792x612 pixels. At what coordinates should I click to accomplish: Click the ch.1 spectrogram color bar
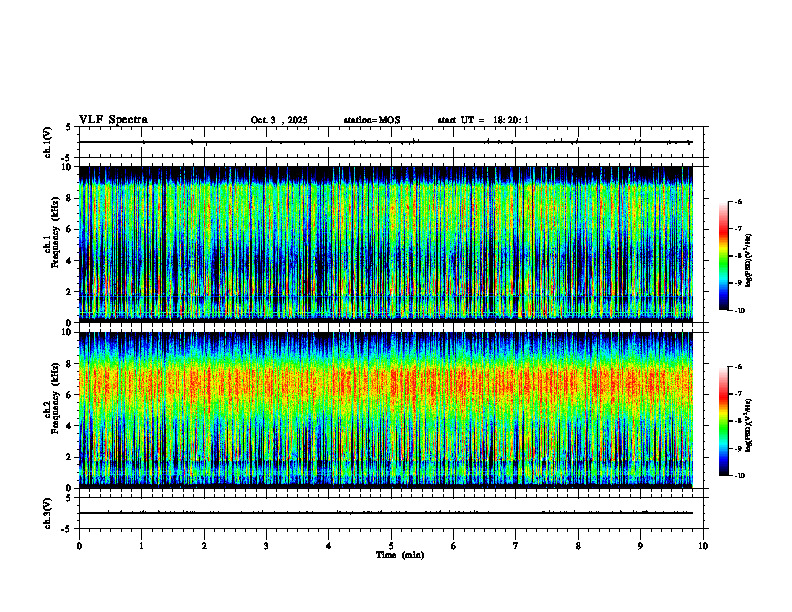click(723, 256)
